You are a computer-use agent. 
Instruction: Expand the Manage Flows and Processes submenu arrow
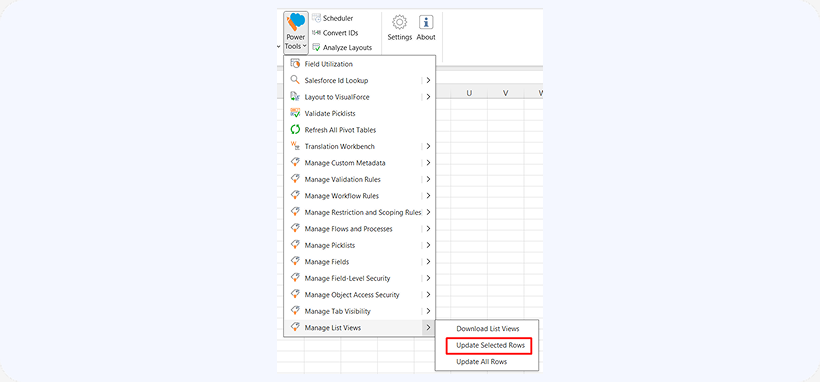[428, 229]
